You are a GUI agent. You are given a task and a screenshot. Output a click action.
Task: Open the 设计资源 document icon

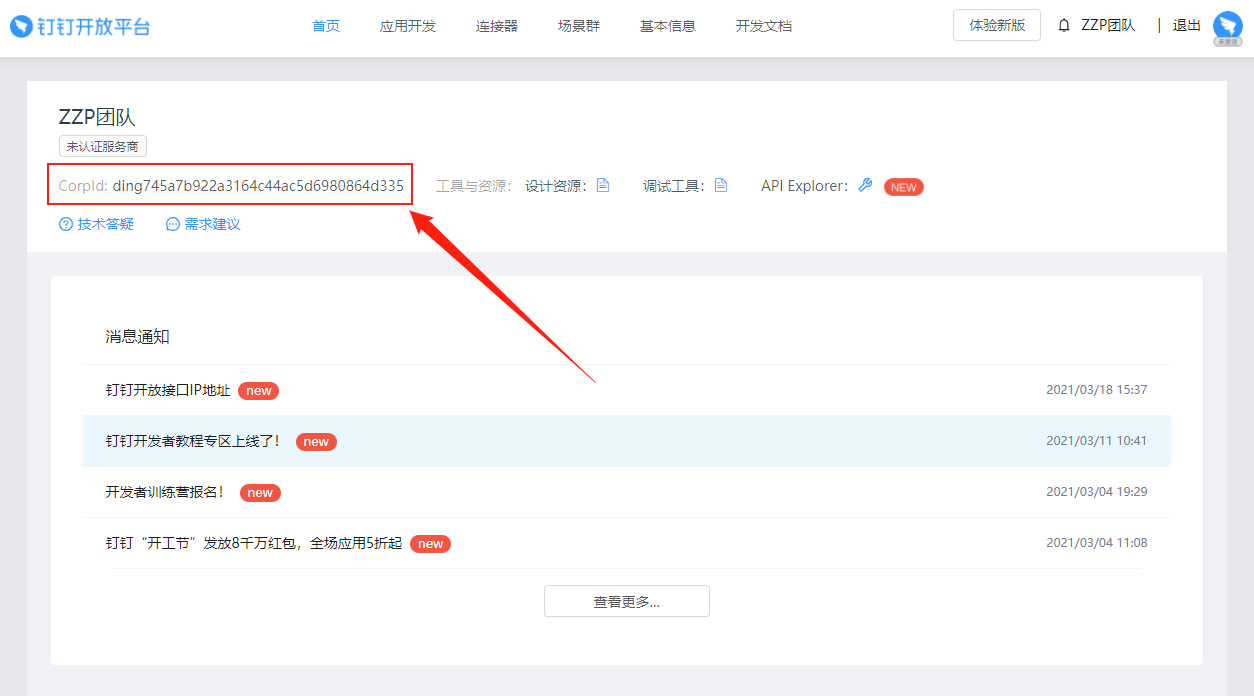pos(602,184)
